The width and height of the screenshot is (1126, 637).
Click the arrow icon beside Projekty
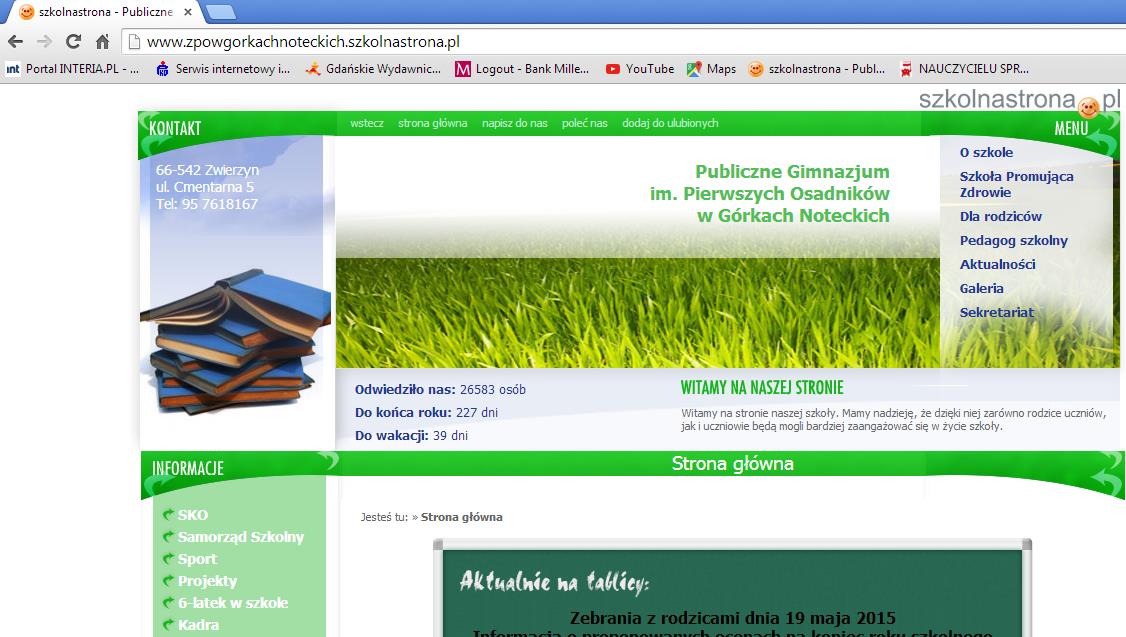(x=169, y=580)
